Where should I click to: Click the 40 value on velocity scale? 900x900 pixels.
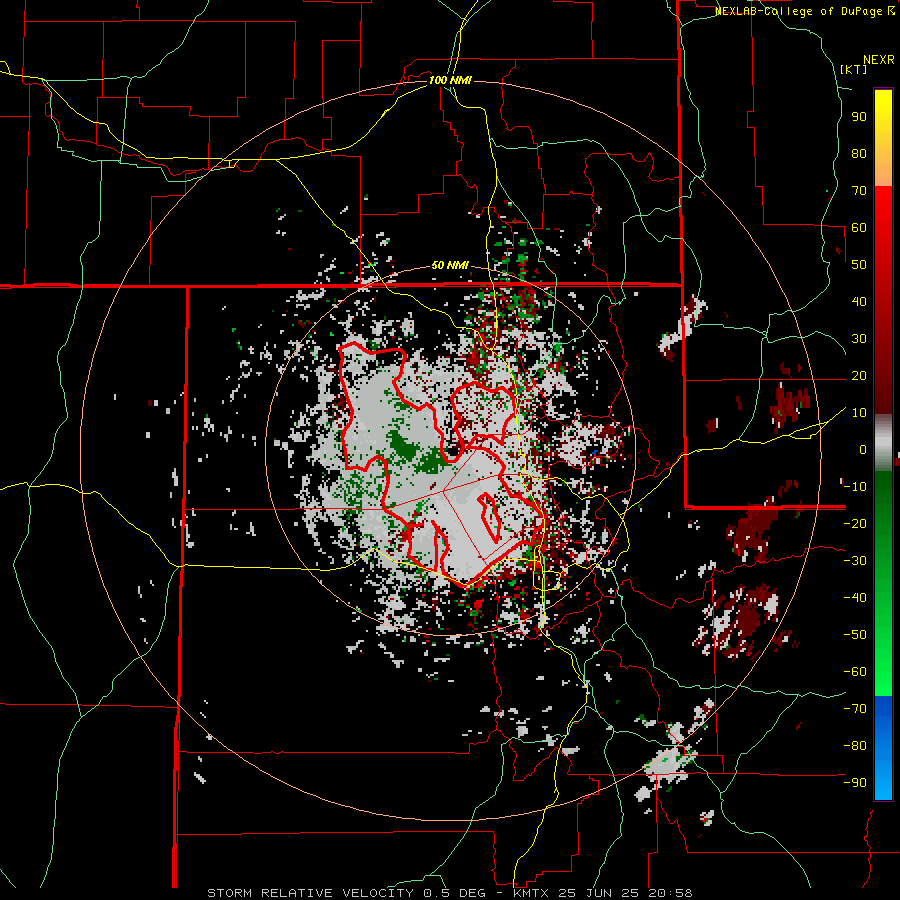click(x=859, y=302)
